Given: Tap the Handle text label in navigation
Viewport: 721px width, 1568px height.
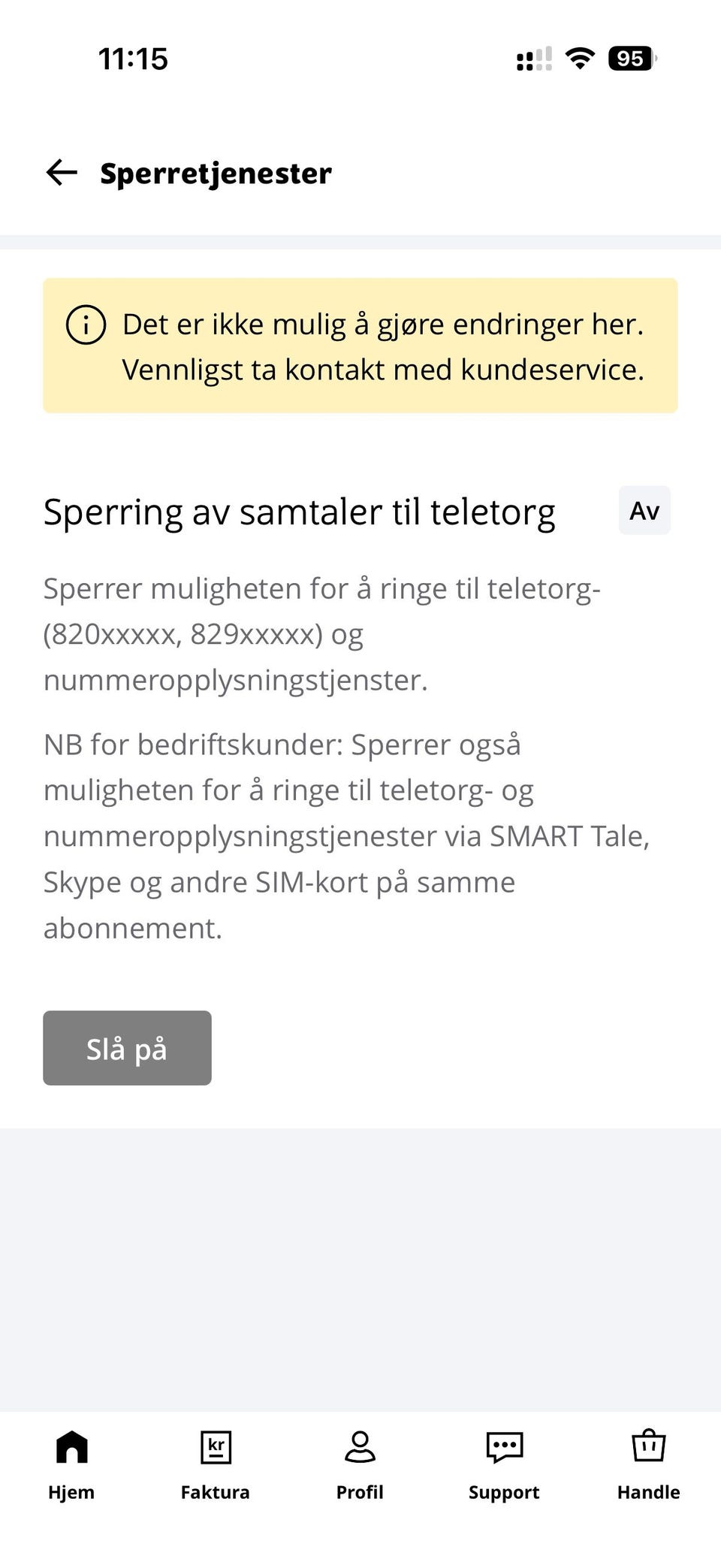Looking at the screenshot, I should coord(648,1492).
